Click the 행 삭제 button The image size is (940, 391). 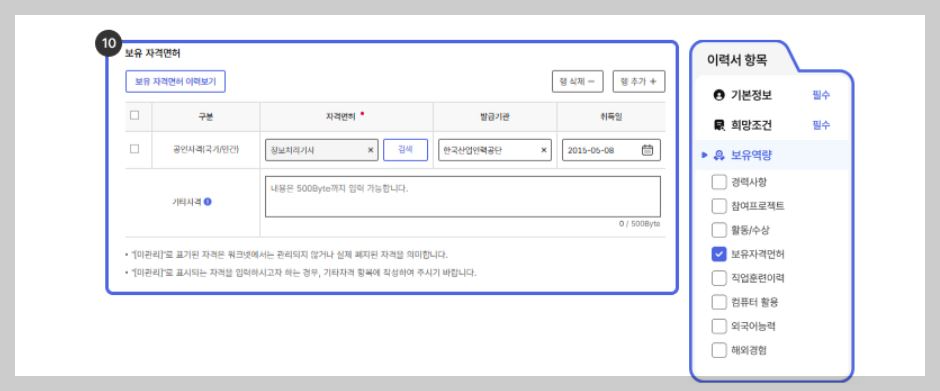577,82
